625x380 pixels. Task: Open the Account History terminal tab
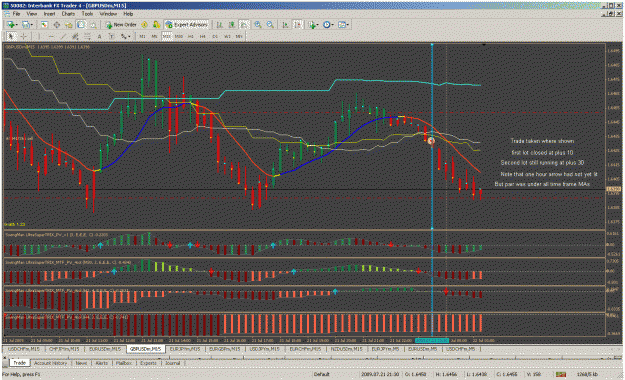tap(50, 363)
